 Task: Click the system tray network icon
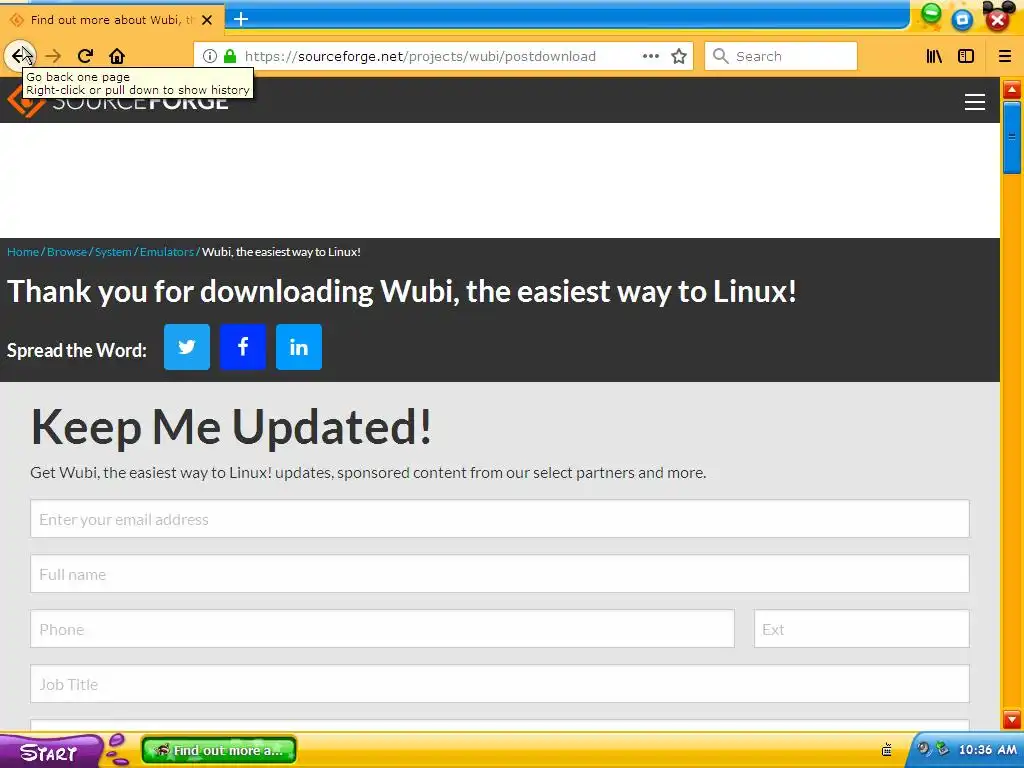[x=942, y=749]
